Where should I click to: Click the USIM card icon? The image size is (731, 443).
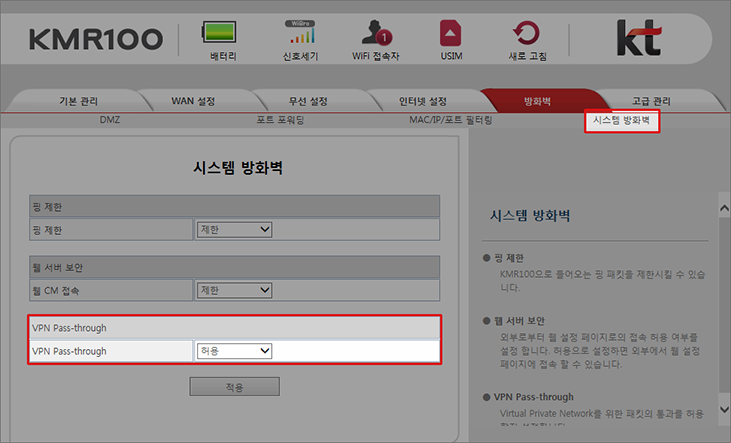pyautogui.click(x=451, y=31)
